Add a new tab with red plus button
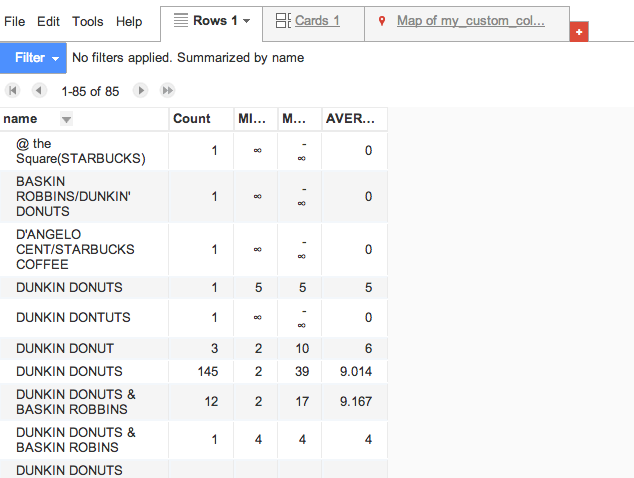Viewport: 634px width, 478px height. pyautogui.click(x=579, y=32)
